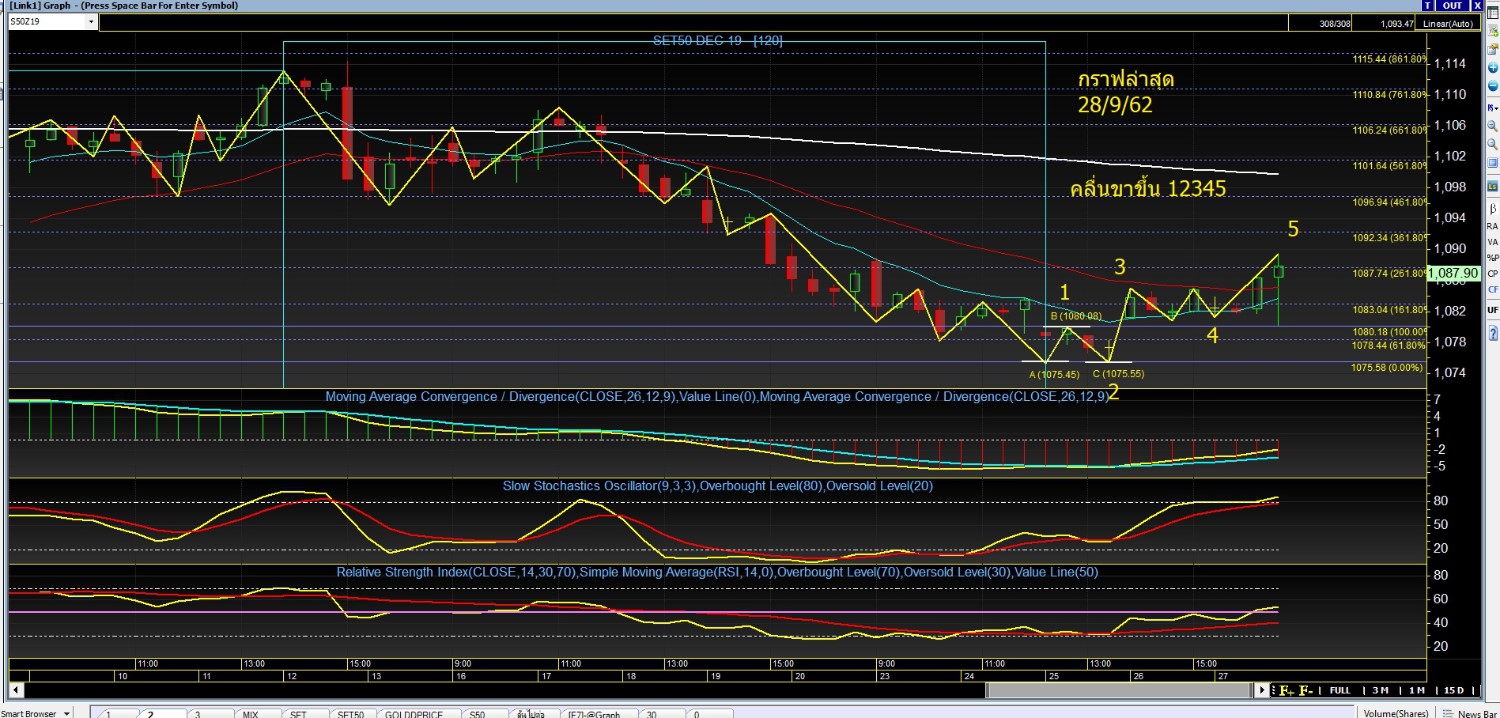Click the Volume(Shares) status label
This screenshot has width=1500, height=718.
tap(1395, 713)
